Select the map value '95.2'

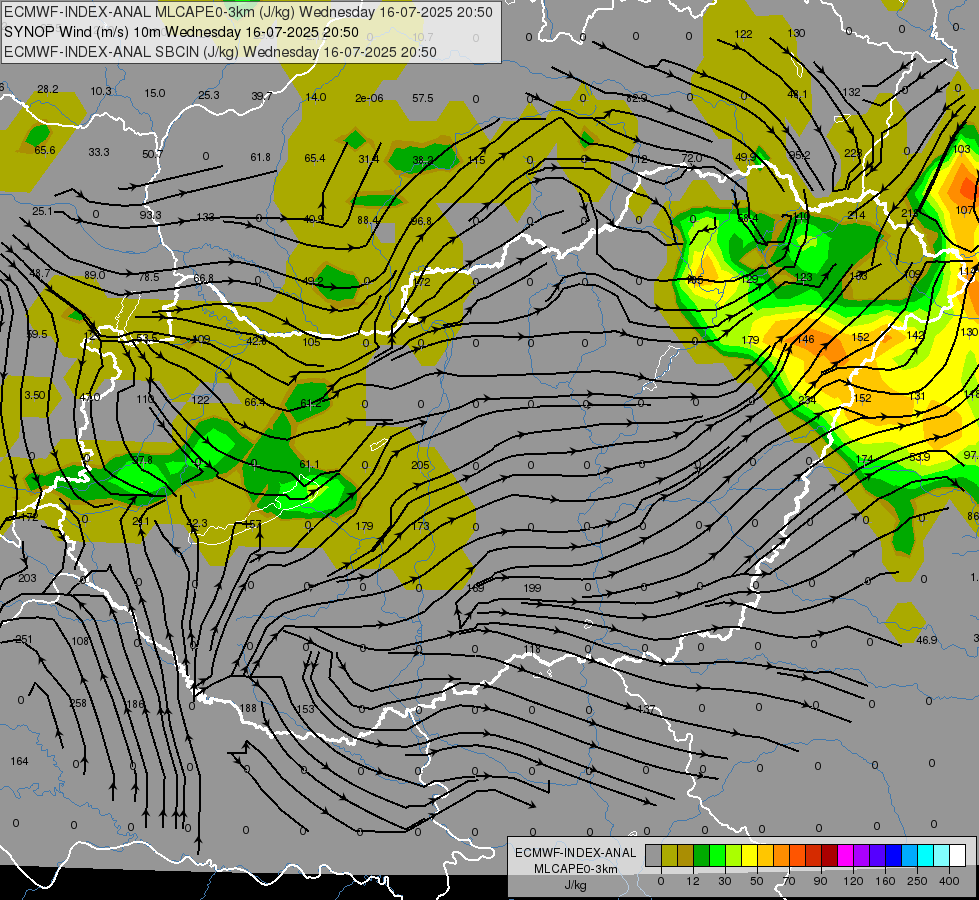coord(799,156)
